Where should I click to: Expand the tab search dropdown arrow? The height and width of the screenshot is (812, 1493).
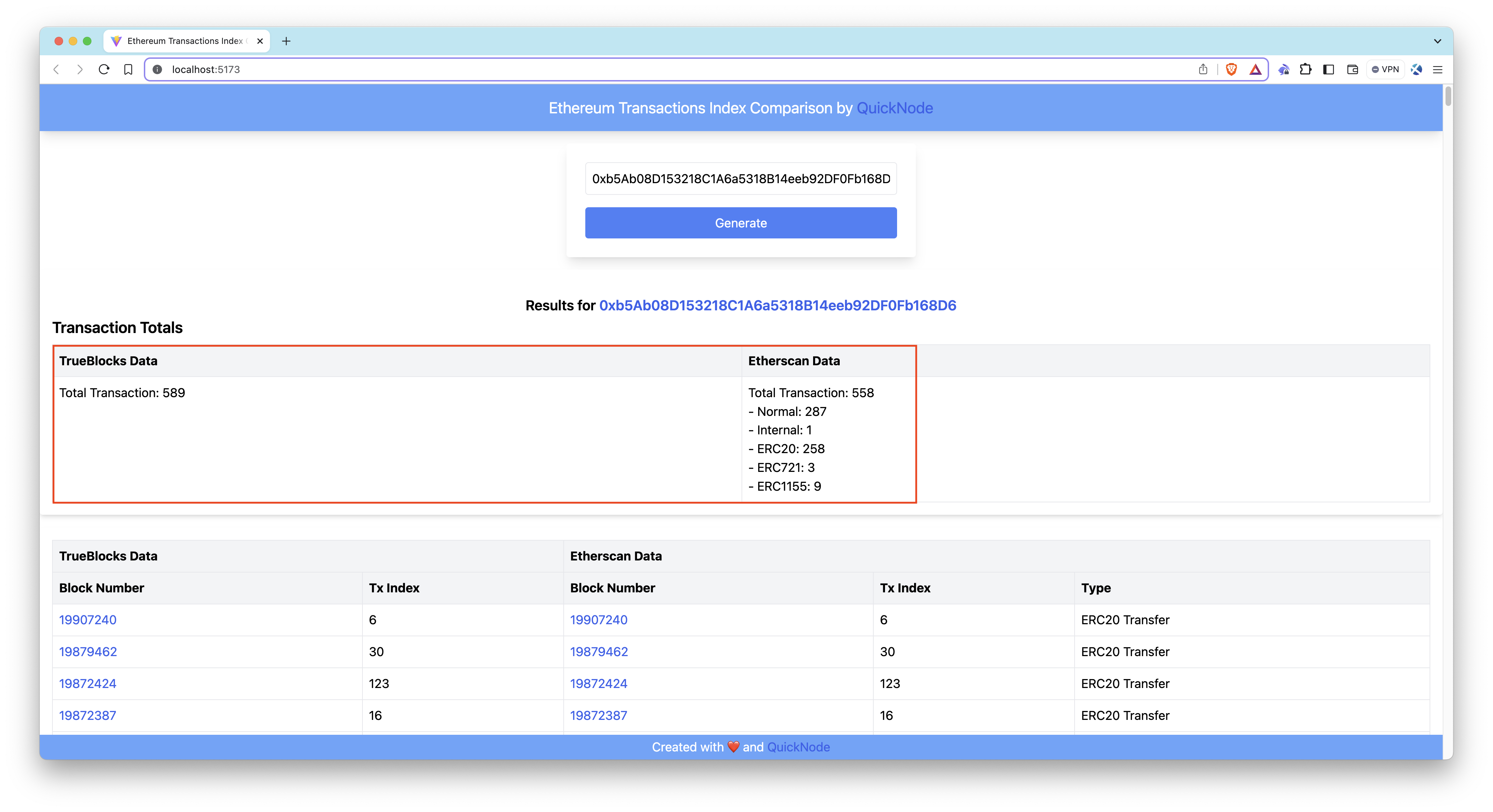pos(1437,41)
